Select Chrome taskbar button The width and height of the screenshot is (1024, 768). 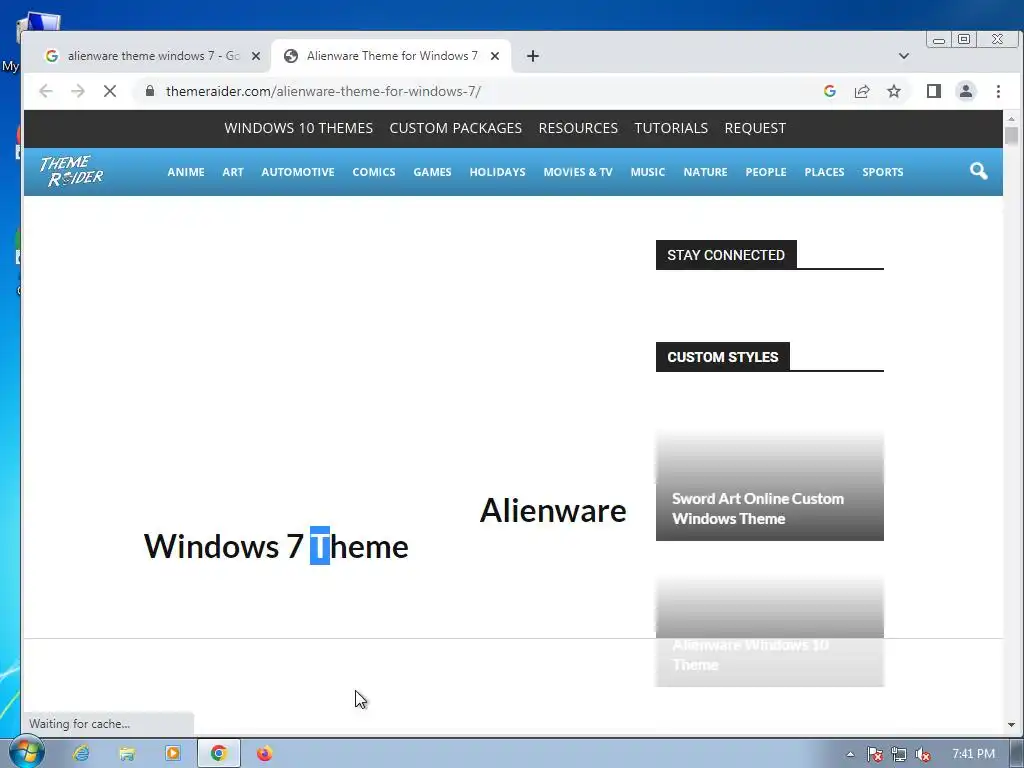219,754
